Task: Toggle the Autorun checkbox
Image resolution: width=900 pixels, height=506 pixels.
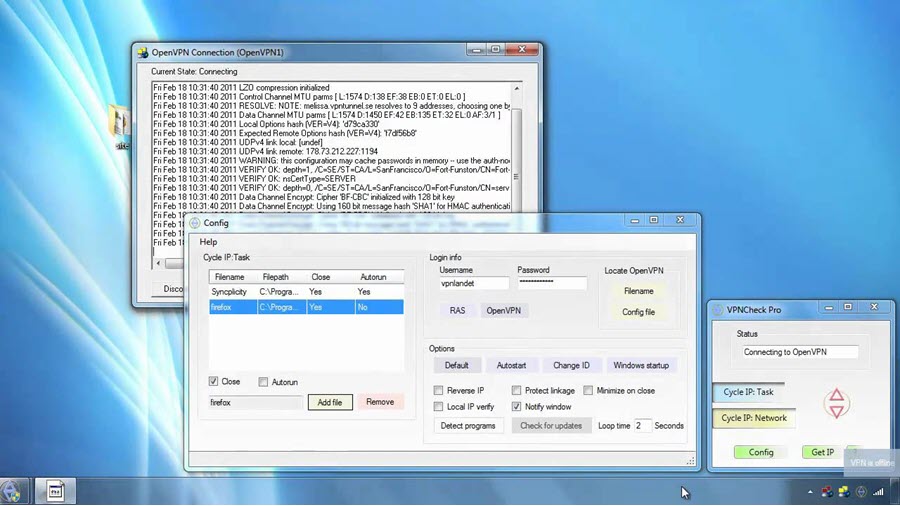Action: 263,382
